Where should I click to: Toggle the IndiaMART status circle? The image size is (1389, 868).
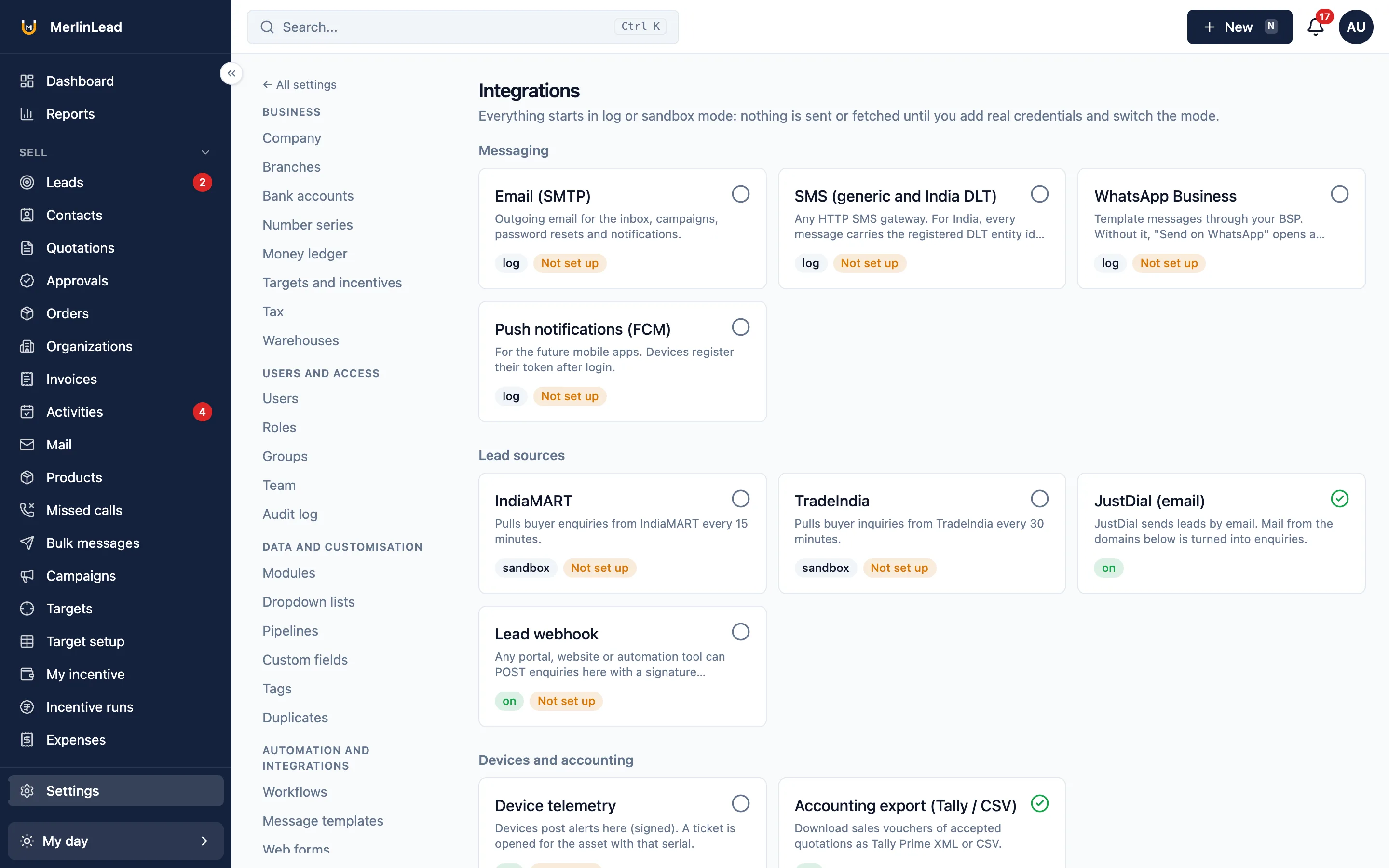[x=740, y=499]
